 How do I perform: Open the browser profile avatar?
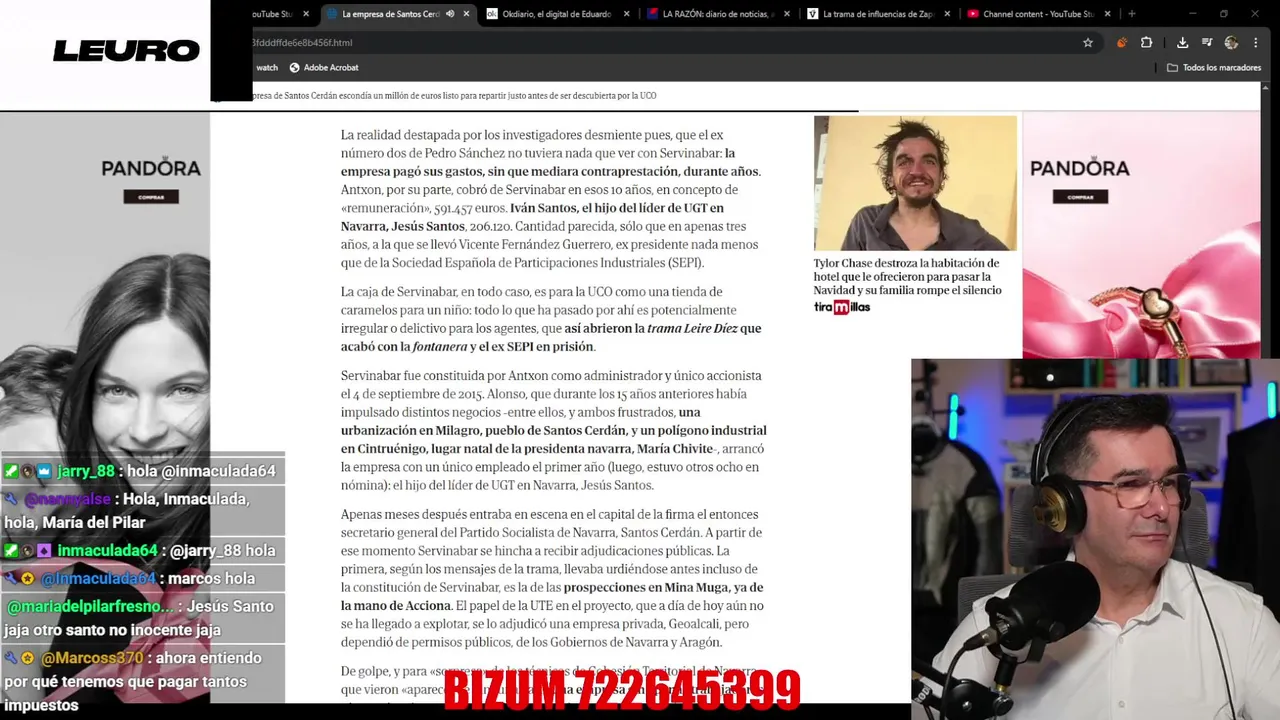(x=1231, y=43)
